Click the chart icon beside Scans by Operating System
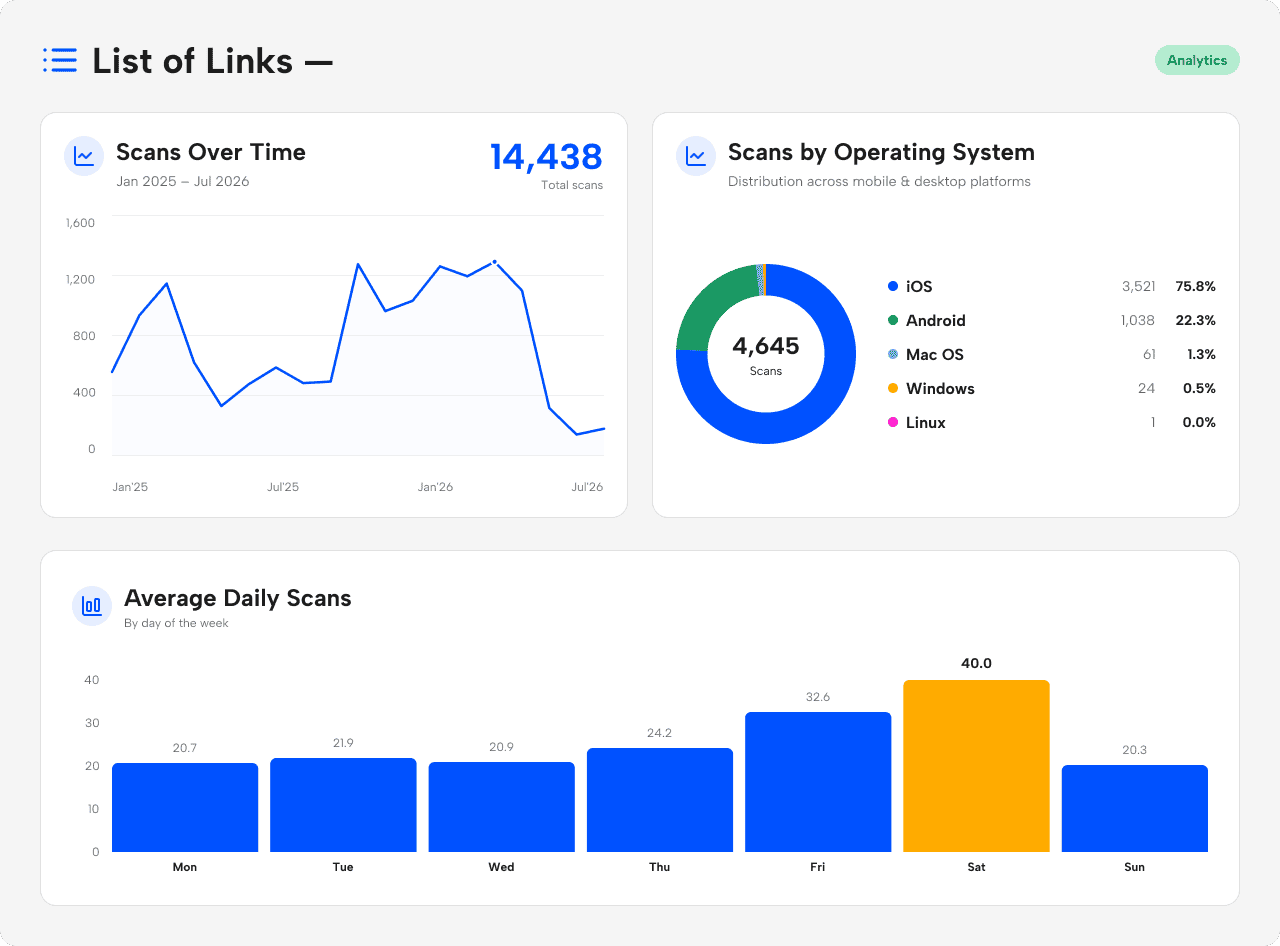1280x946 pixels. (x=696, y=156)
